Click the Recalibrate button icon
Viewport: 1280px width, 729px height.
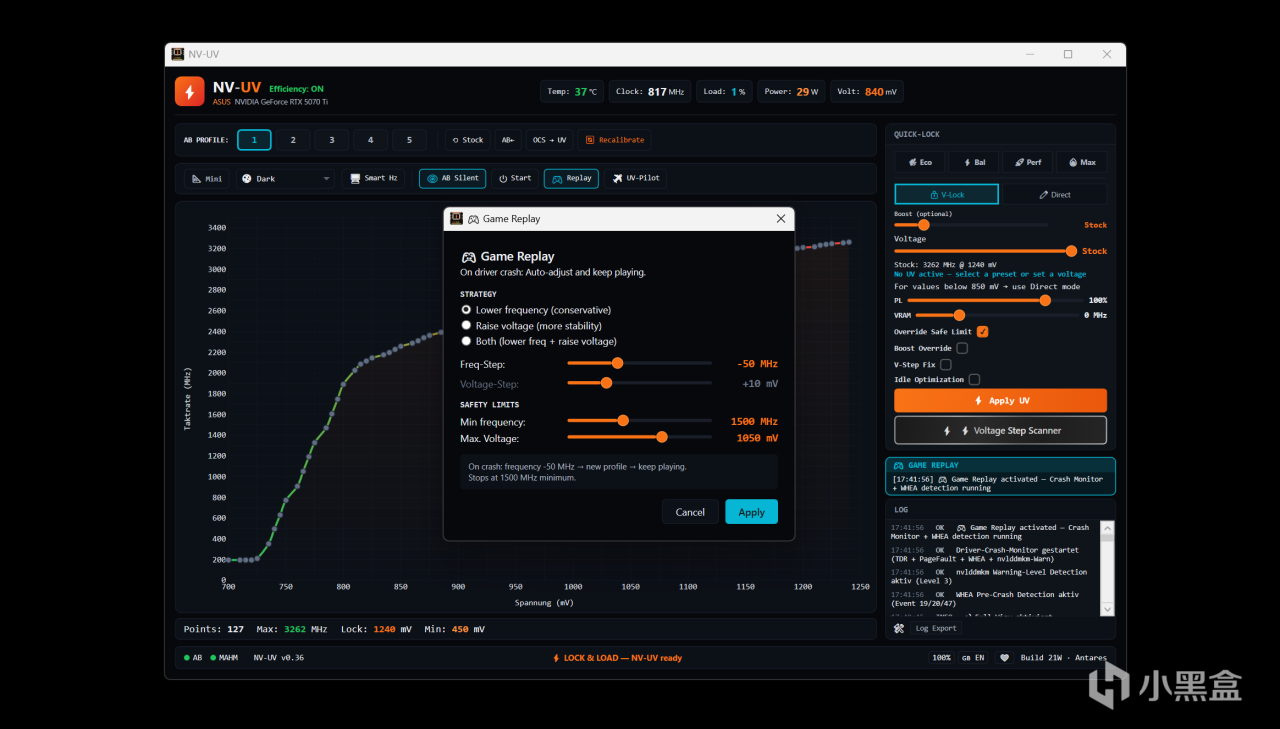point(590,140)
